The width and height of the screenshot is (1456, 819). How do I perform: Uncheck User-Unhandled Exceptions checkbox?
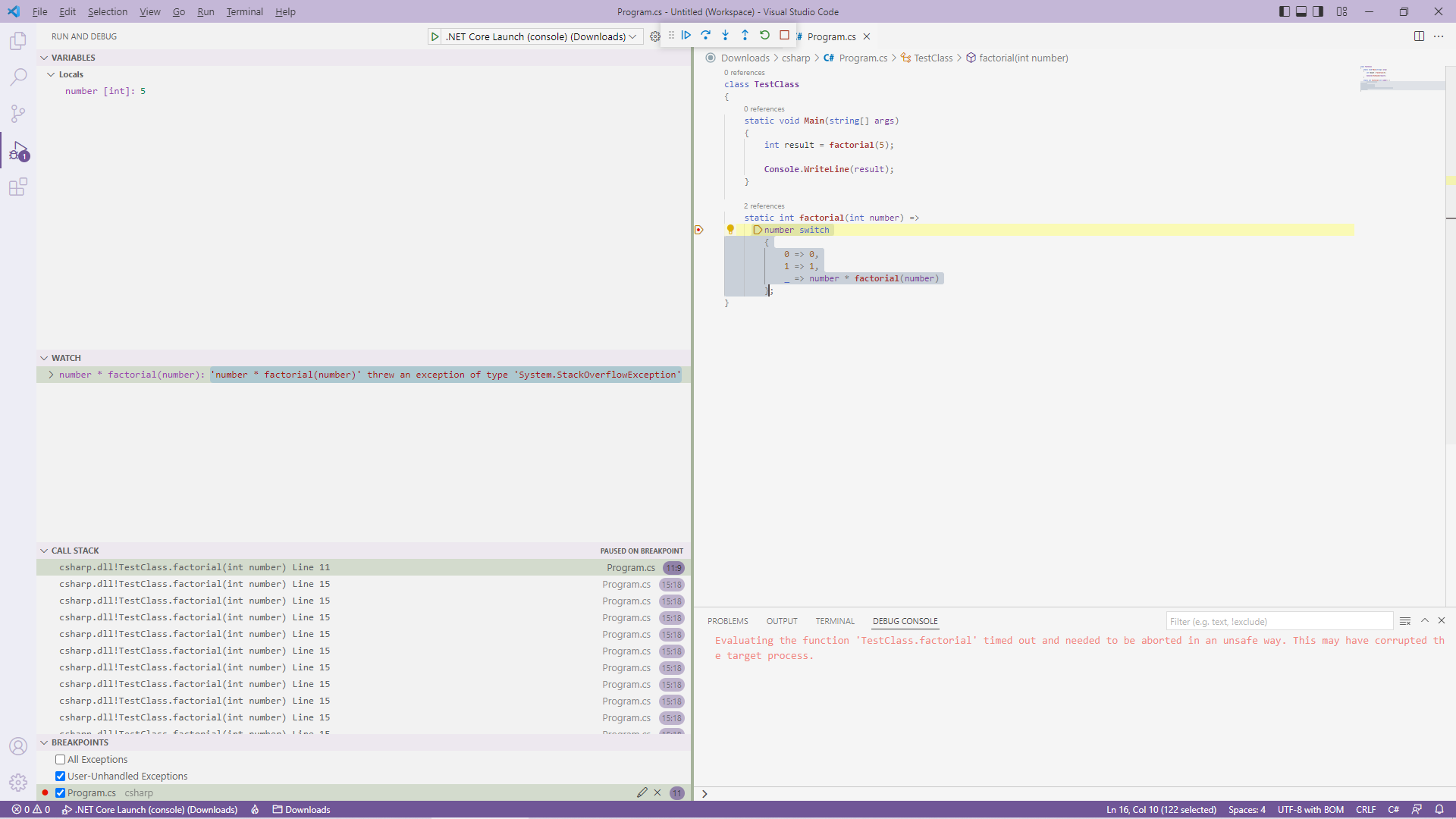[61, 776]
